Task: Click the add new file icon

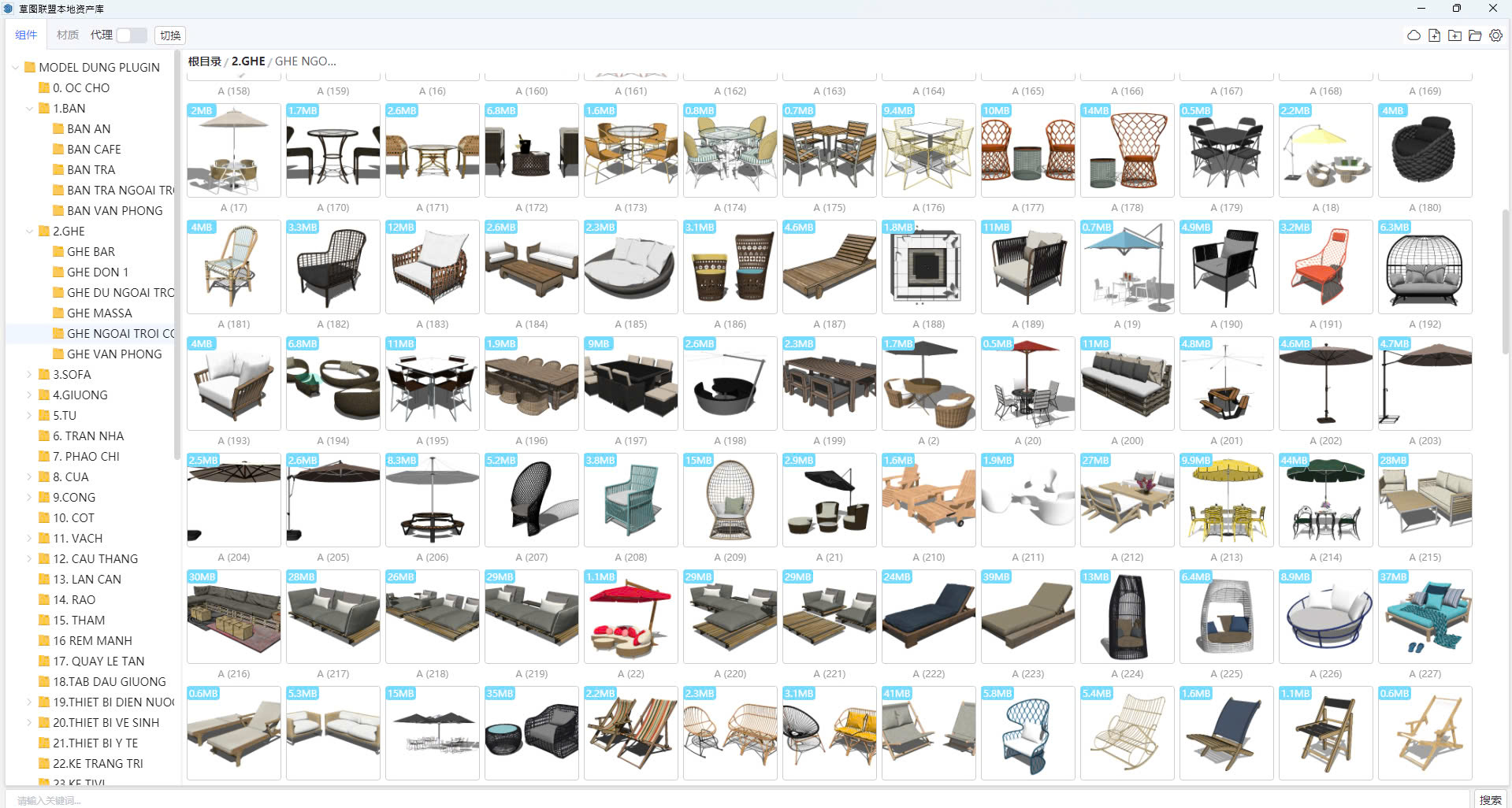Action: 1434,35
